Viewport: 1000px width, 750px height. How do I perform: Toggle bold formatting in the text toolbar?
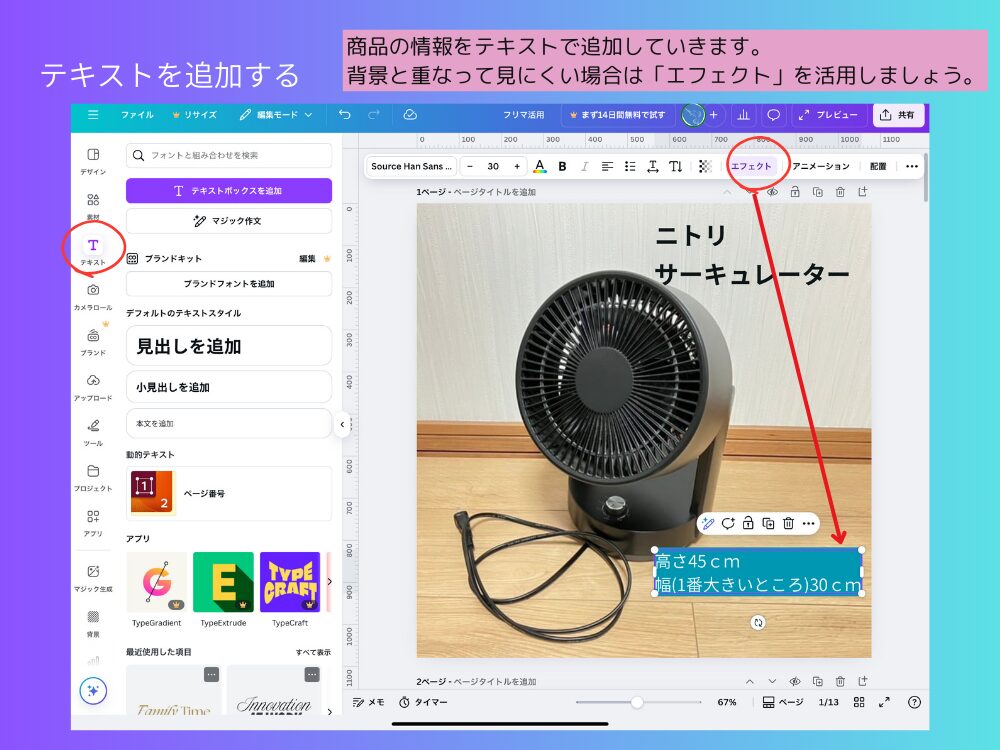pos(563,166)
